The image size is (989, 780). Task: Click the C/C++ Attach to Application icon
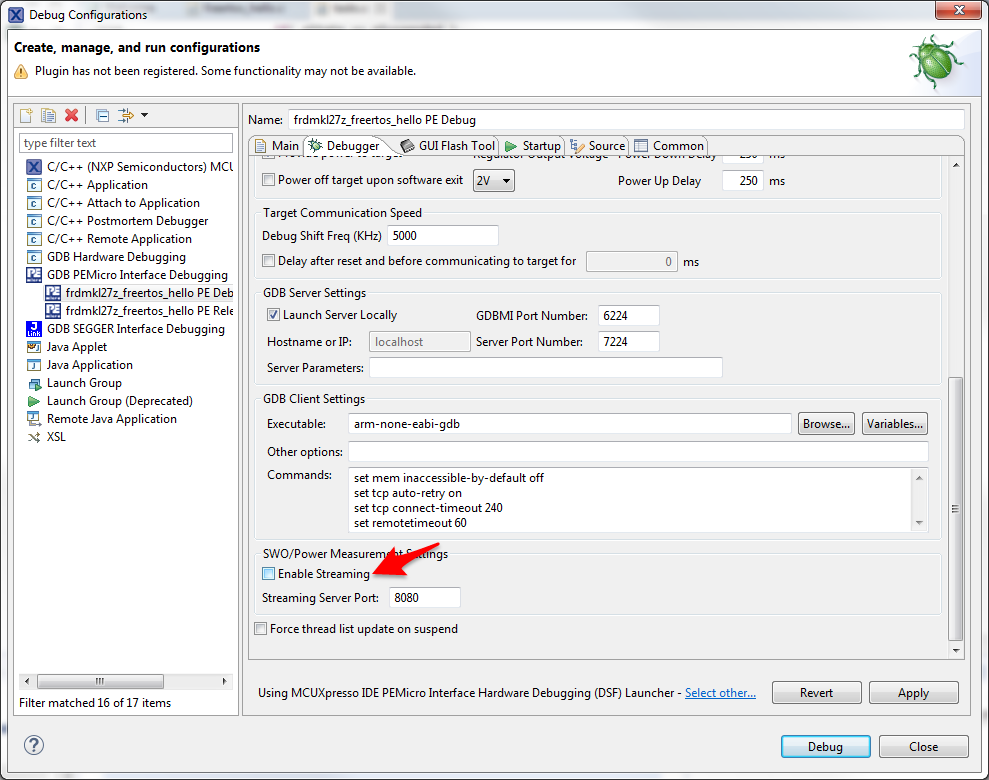click(34, 203)
